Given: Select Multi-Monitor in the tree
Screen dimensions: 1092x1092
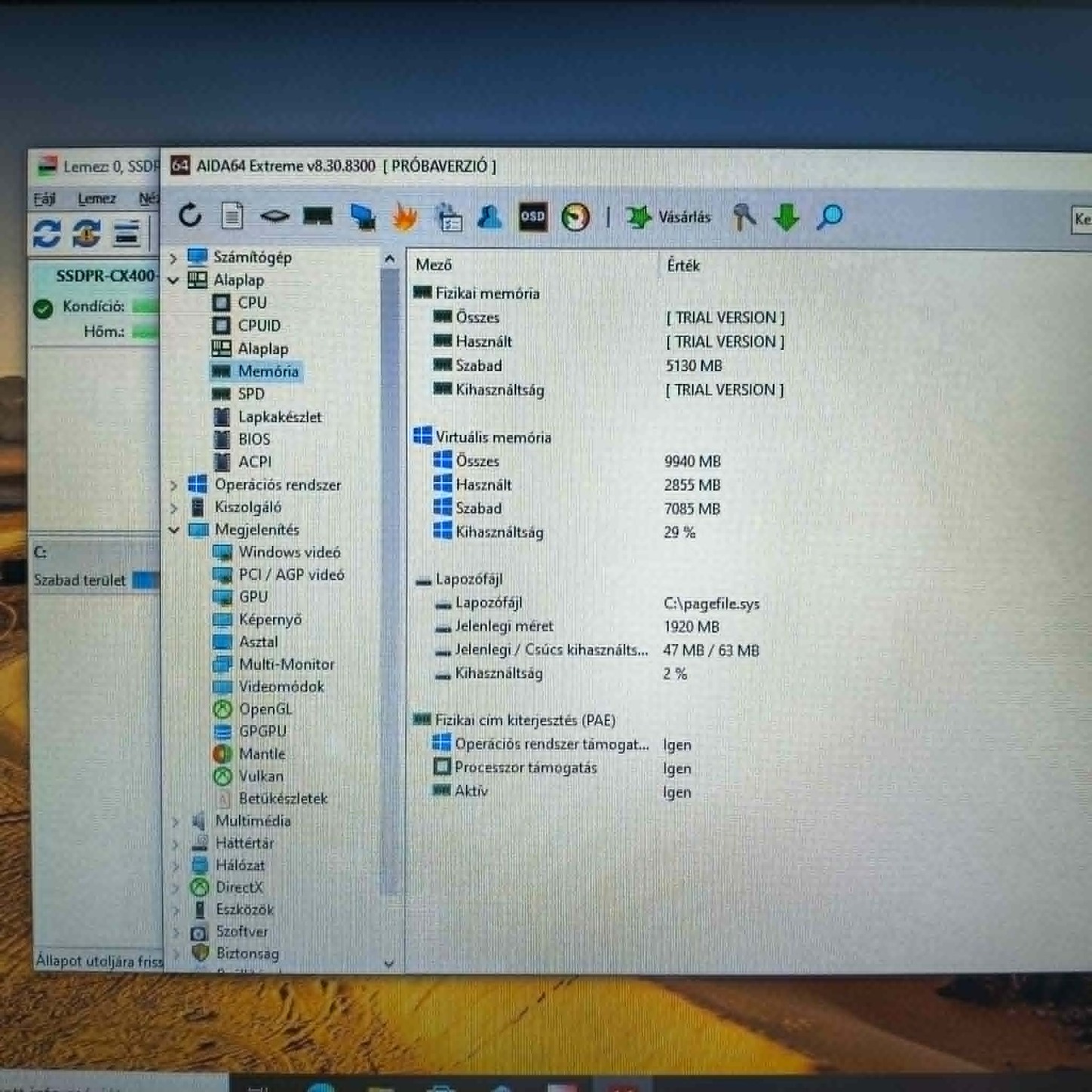Looking at the screenshot, I should click(287, 664).
